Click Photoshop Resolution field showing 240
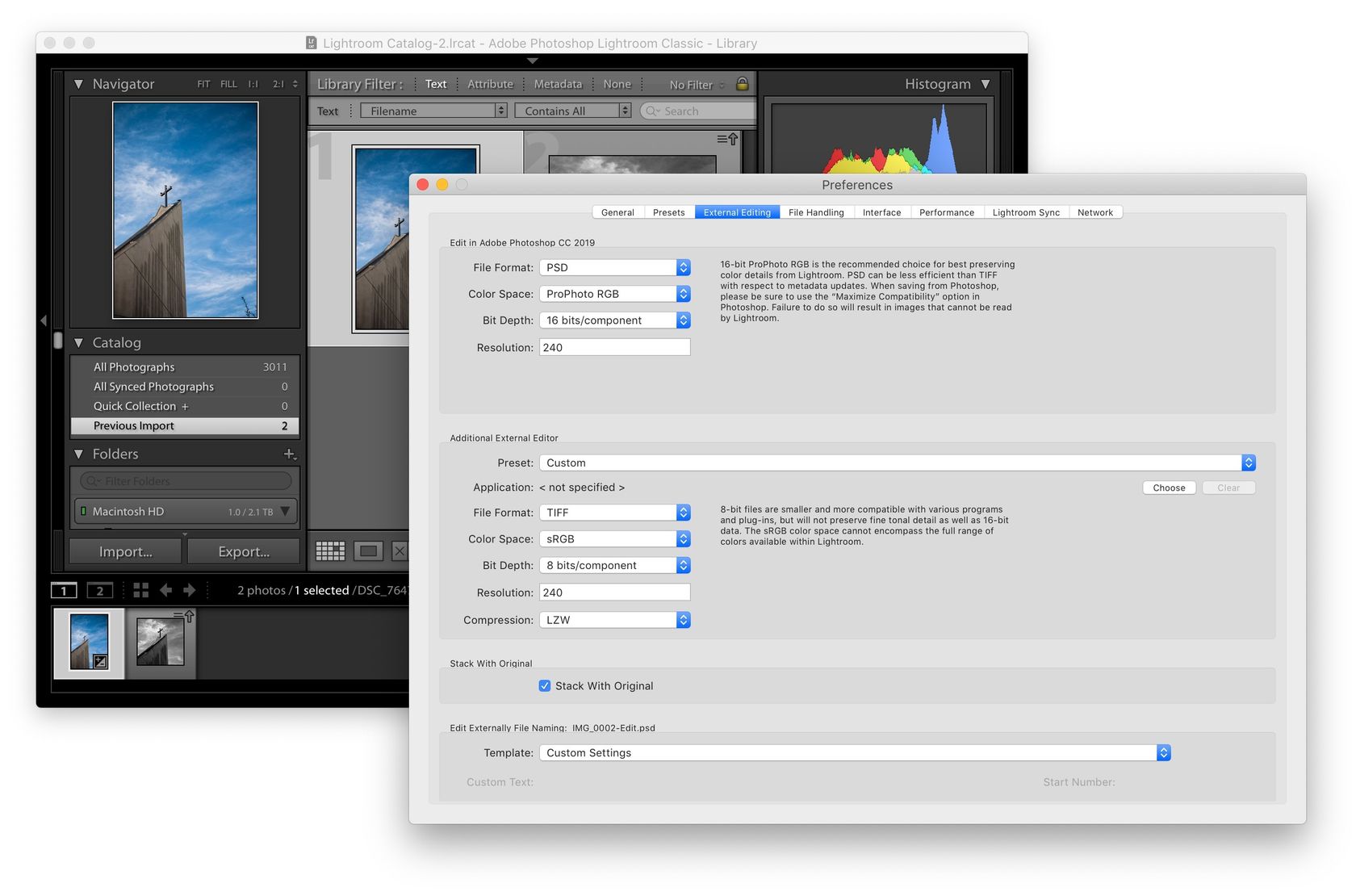The width and height of the screenshot is (1356, 896). 615,347
